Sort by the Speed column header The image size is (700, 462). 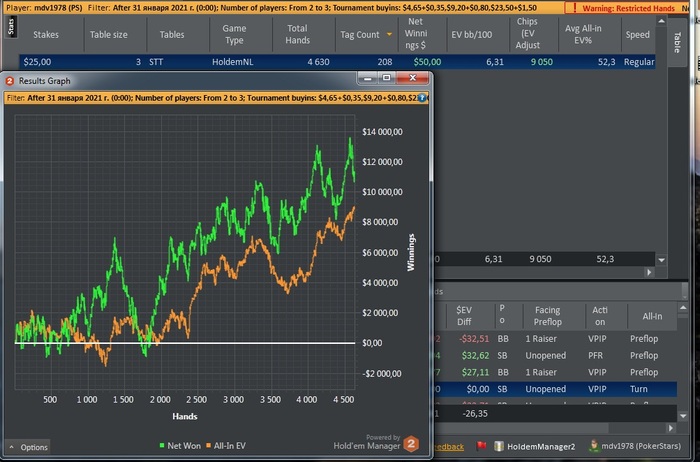638,34
